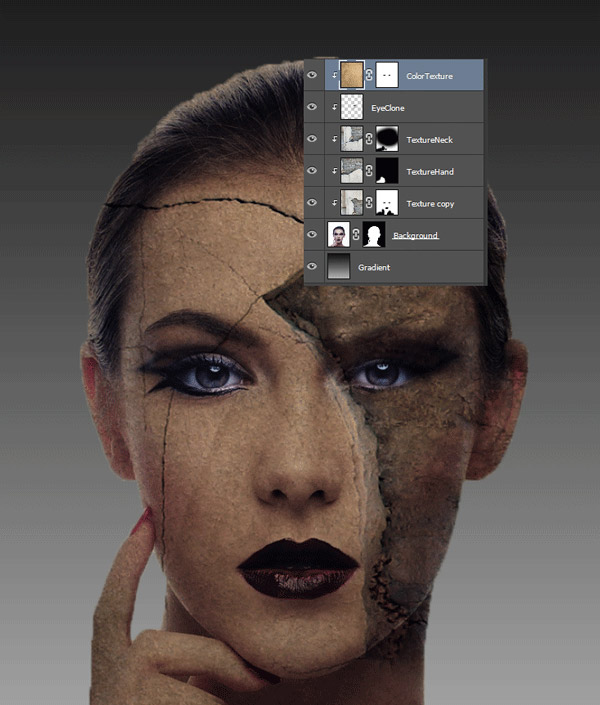Select the Background layer silhouette mask thumbnail
Screen dimensions: 600x705
pos(373,235)
